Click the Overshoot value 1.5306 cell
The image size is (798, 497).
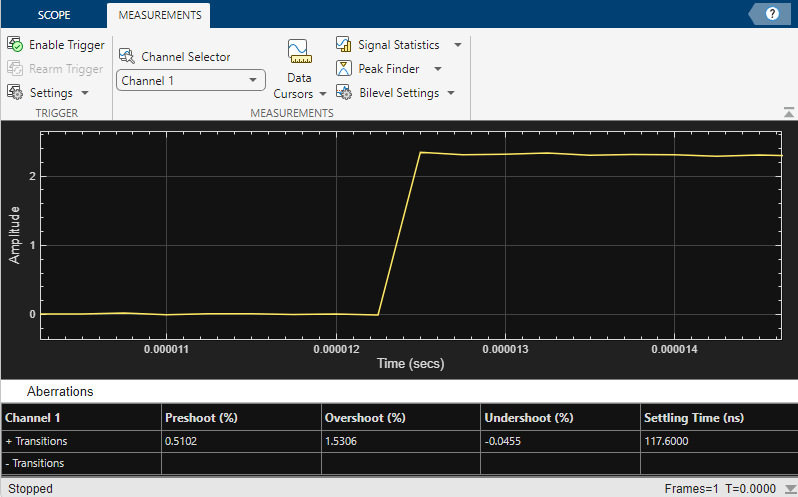(x=401, y=441)
